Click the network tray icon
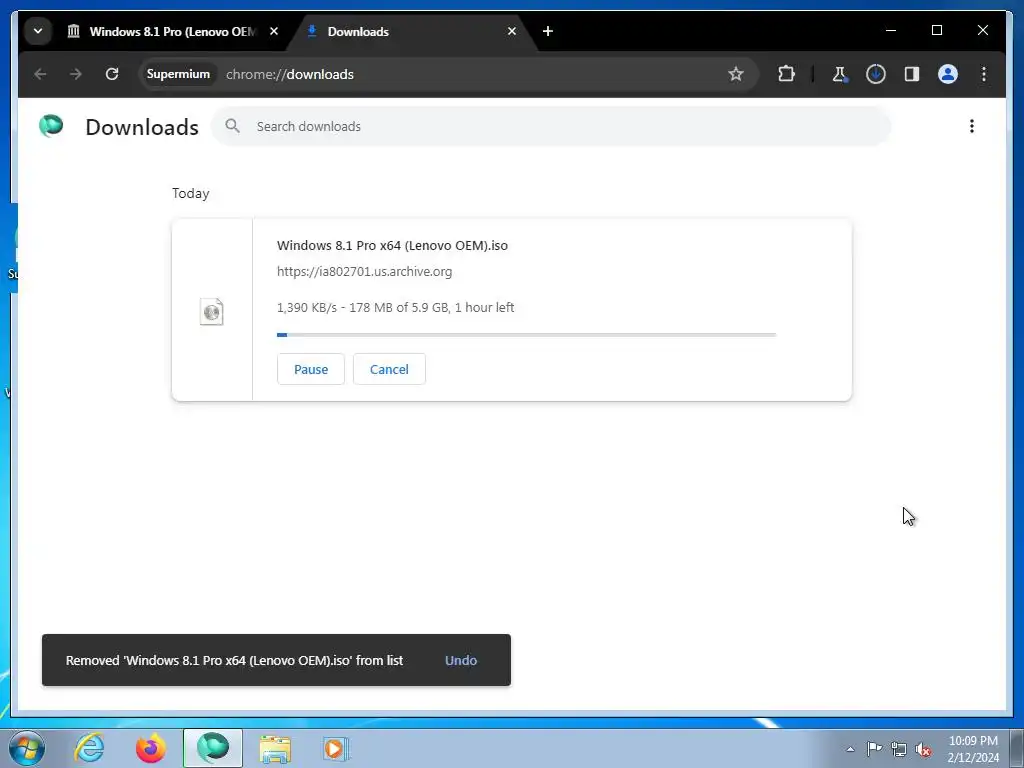 [899, 749]
